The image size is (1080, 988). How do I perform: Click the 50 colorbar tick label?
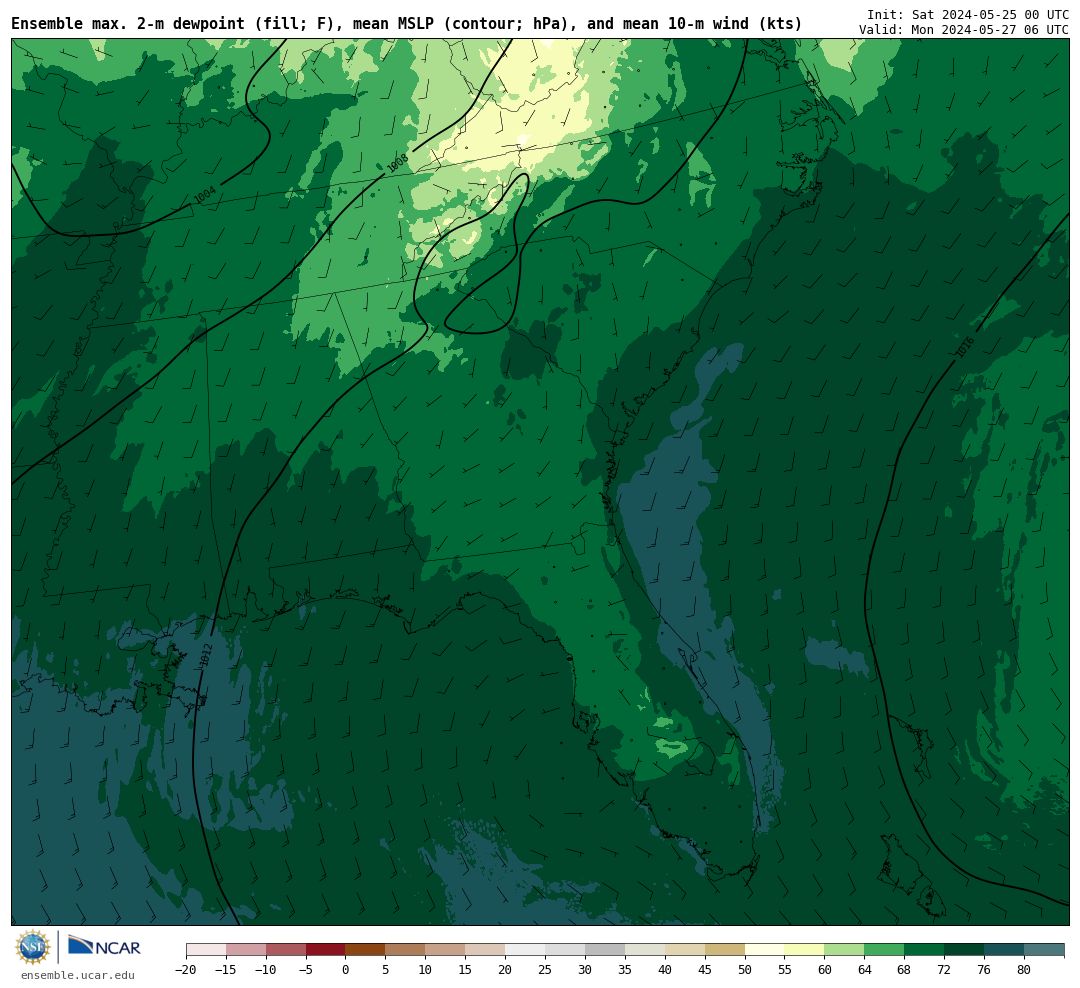(x=745, y=970)
